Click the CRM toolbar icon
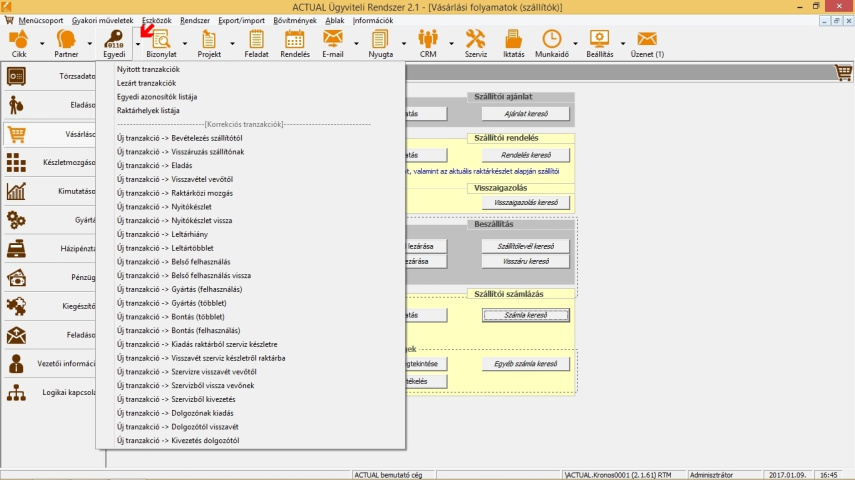This screenshot has width=855, height=480. click(428, 41)
